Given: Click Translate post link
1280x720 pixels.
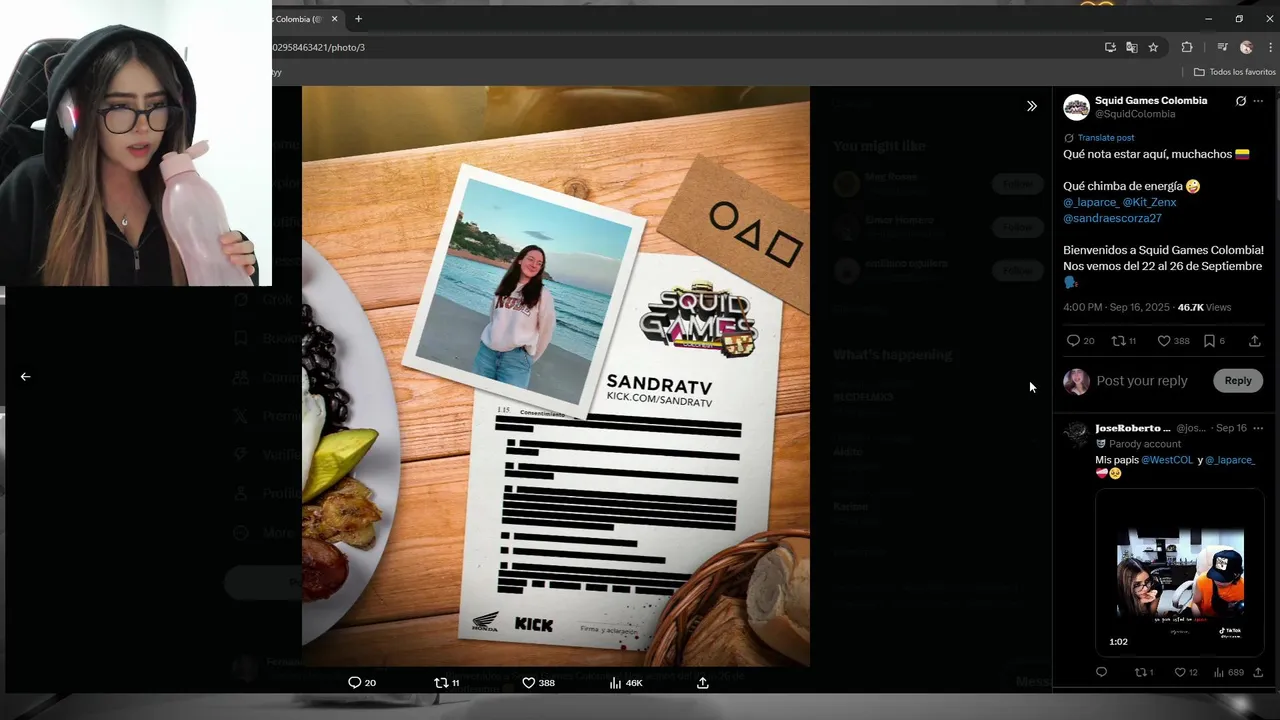Looking at the screenshot, I should coord(1106,138).
